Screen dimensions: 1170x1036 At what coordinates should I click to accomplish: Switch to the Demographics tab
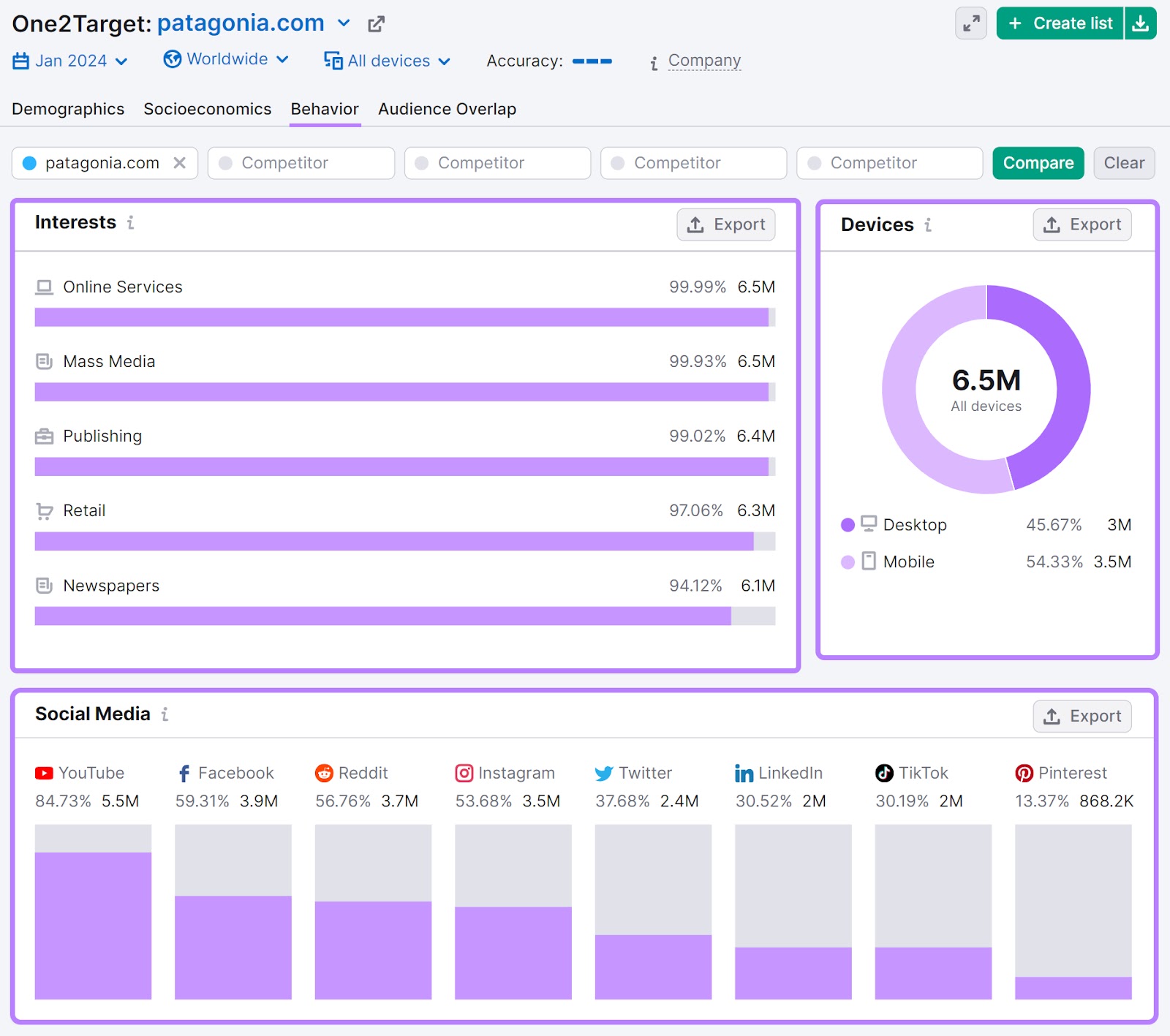(67, 108)
